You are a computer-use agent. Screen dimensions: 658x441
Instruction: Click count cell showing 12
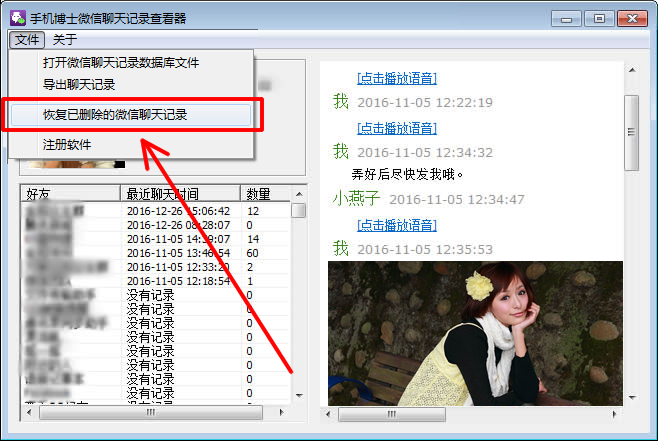[x=253, y=211]
